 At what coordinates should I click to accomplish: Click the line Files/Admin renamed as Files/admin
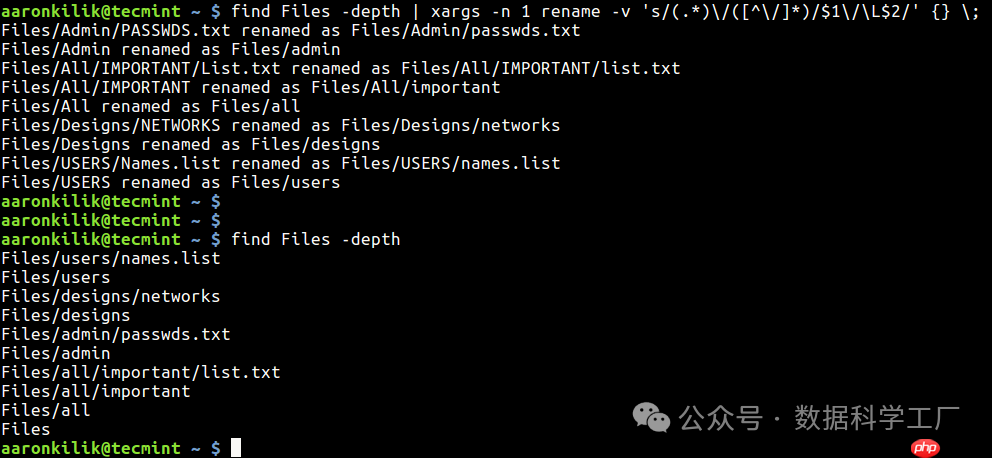(171, 49)
